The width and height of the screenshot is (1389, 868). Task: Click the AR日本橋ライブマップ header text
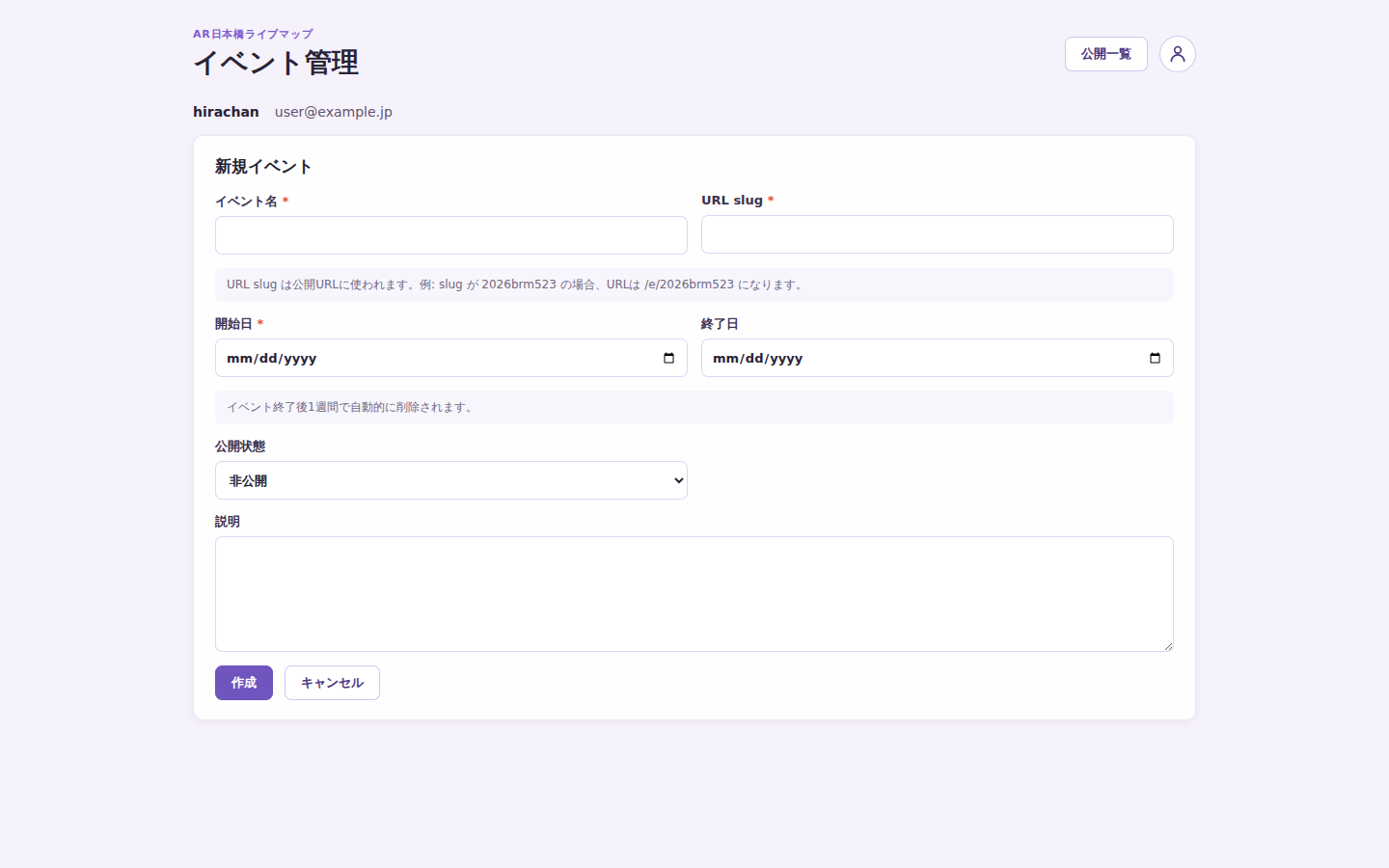coord(253,34)
